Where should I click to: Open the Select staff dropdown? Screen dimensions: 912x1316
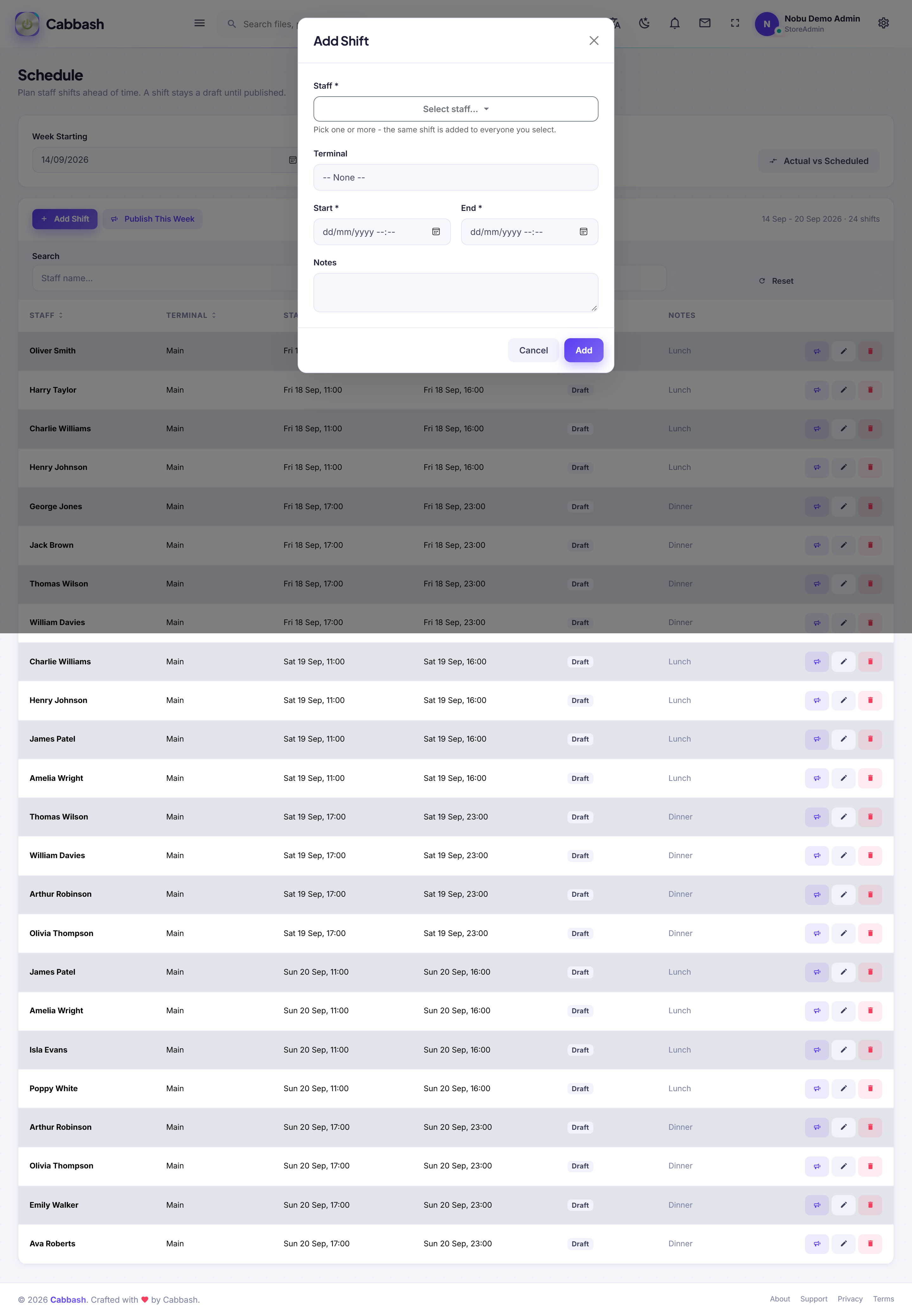tap(455, 109)
